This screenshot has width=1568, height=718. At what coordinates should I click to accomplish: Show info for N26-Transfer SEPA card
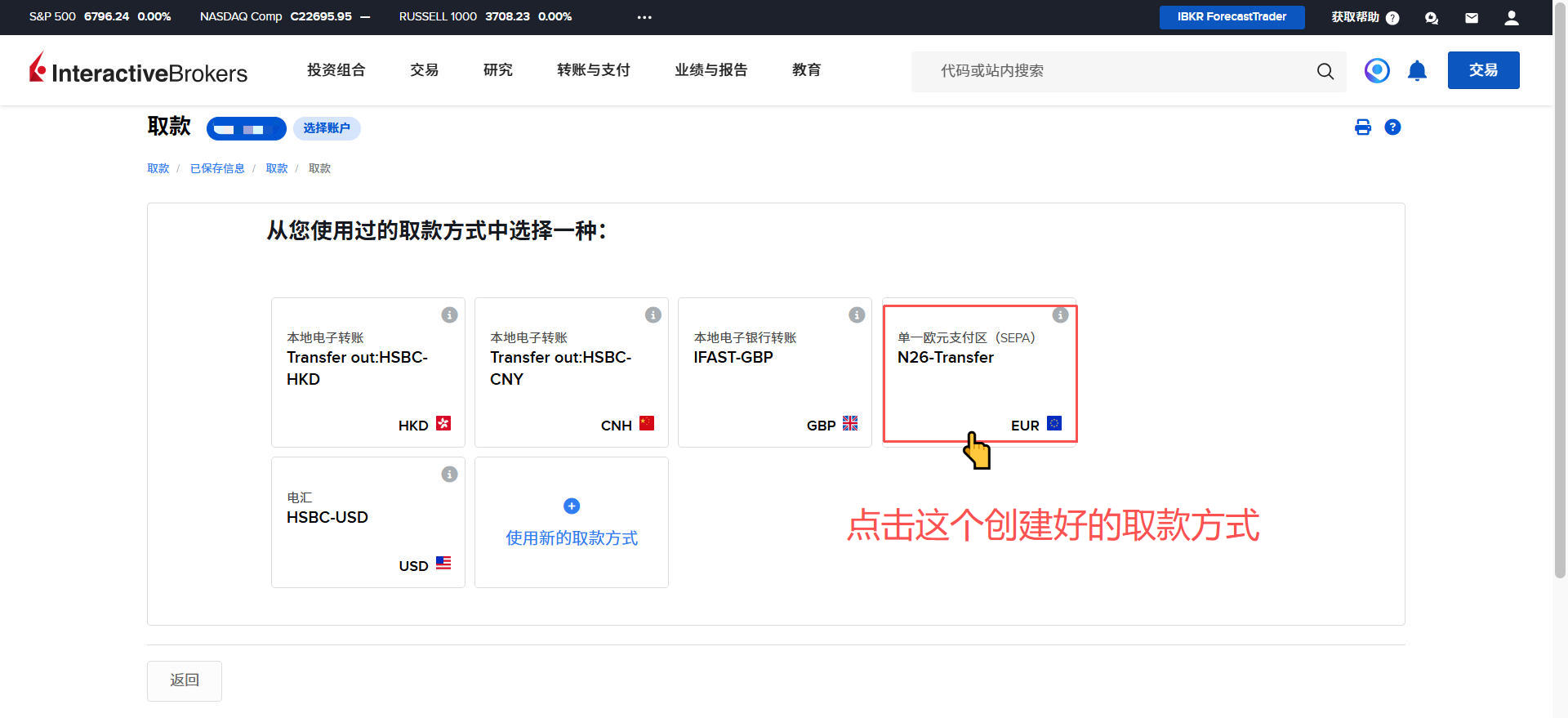(x=1060, y=315)
